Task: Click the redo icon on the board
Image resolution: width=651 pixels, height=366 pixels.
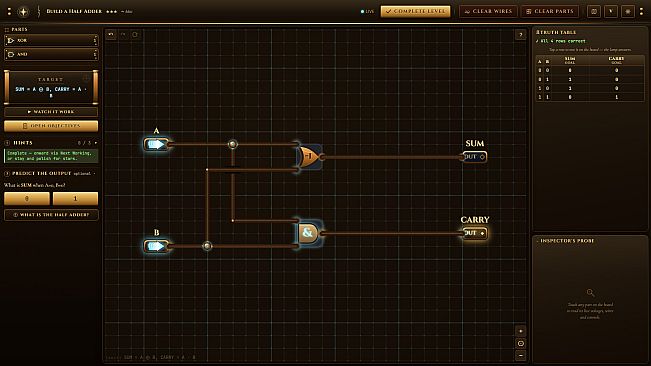Action: tap(123, 34)
